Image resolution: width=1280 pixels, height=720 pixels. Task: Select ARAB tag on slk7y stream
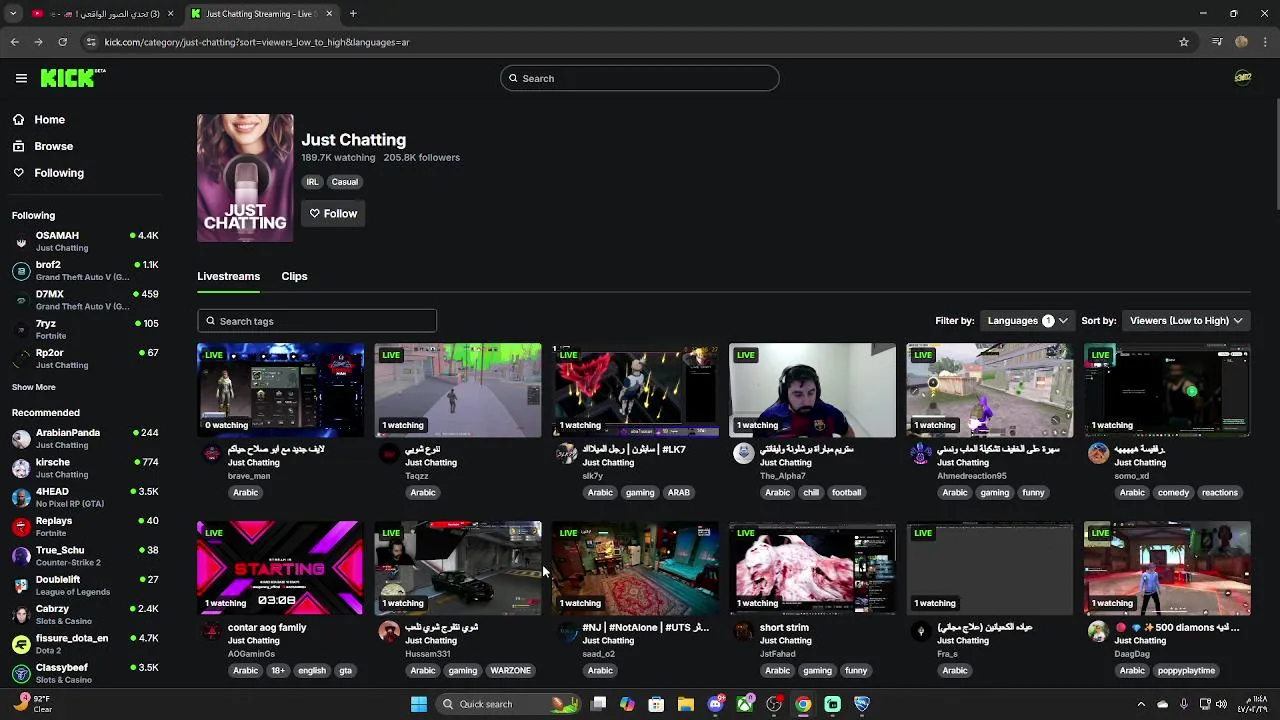678,492
